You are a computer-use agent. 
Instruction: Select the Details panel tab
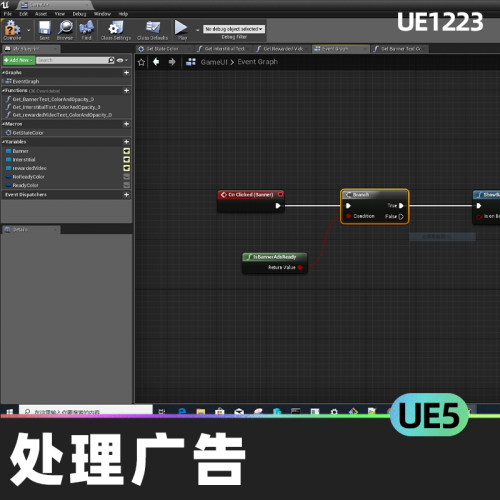[x=31, y=230]
